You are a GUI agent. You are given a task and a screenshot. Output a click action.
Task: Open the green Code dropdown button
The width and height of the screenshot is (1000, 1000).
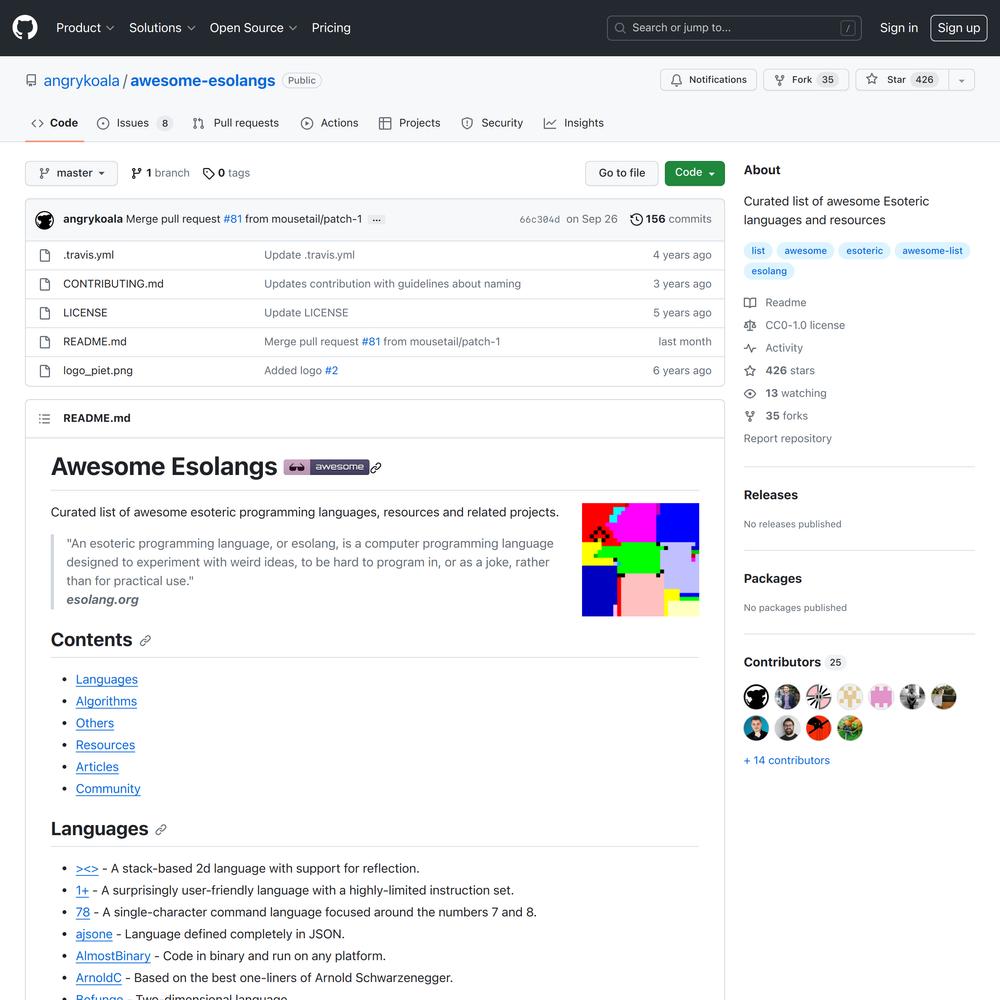(695, 173)
